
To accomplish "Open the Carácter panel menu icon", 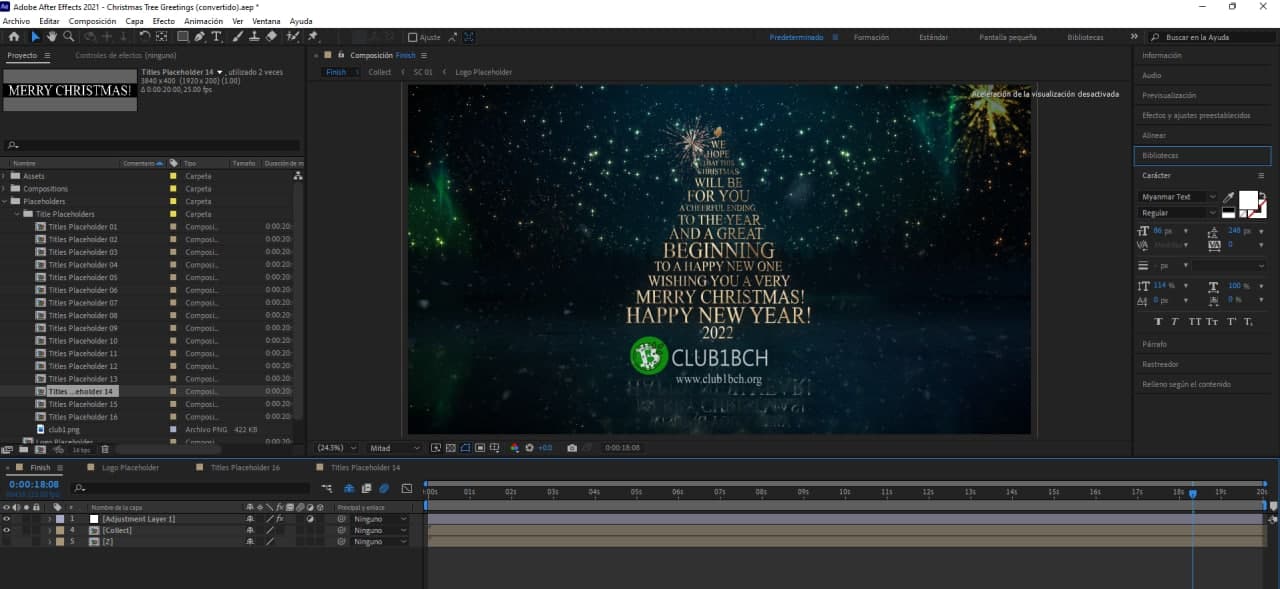I will pyautogui.click(x=1261, y=176).
